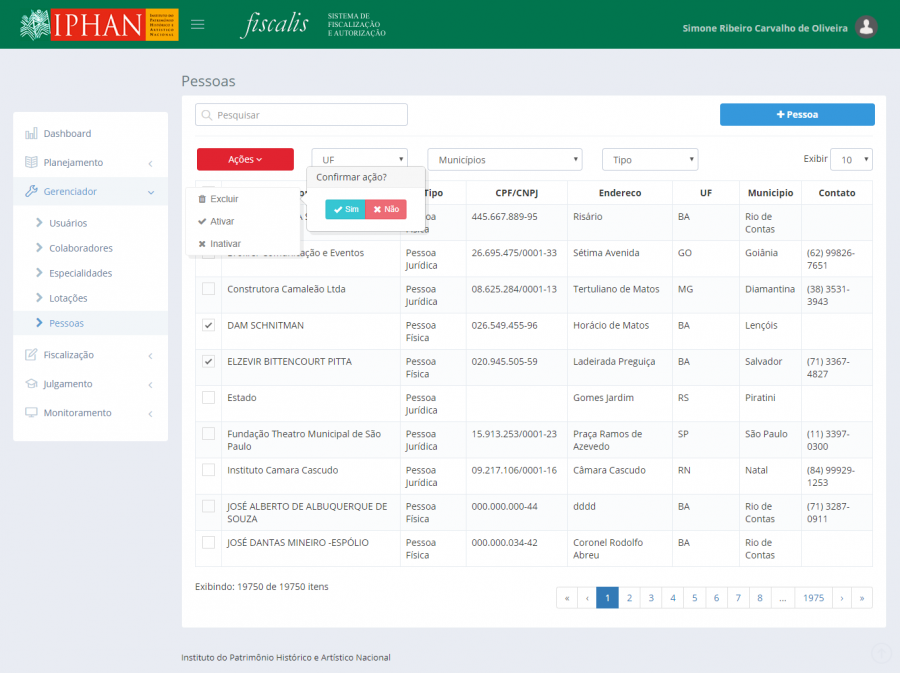Screen dimensions: 900x673
Task: Click the Planejamento icon in sidebar
Action: (x=31, y=163)
